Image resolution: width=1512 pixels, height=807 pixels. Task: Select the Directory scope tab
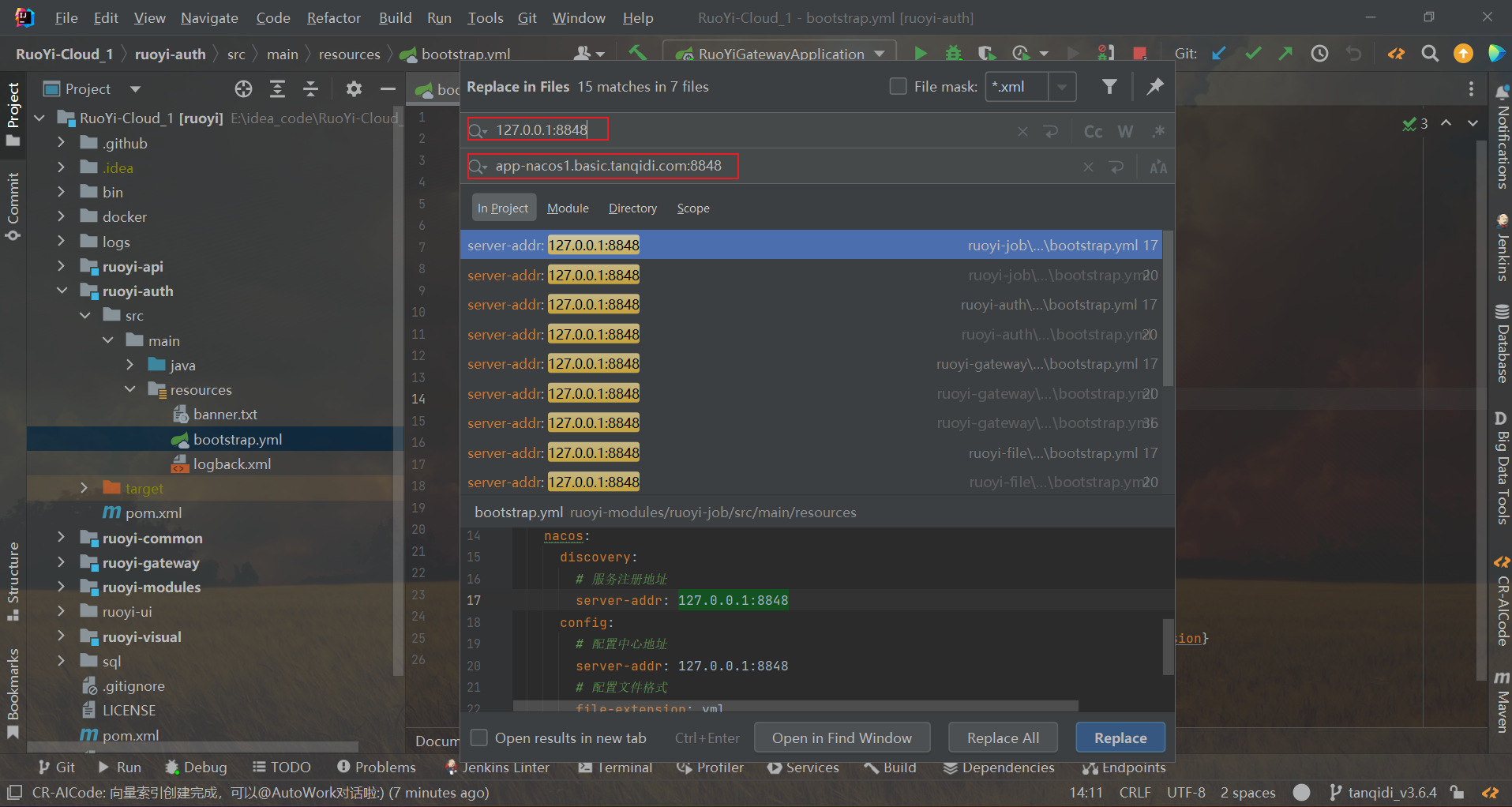point(632,208)
